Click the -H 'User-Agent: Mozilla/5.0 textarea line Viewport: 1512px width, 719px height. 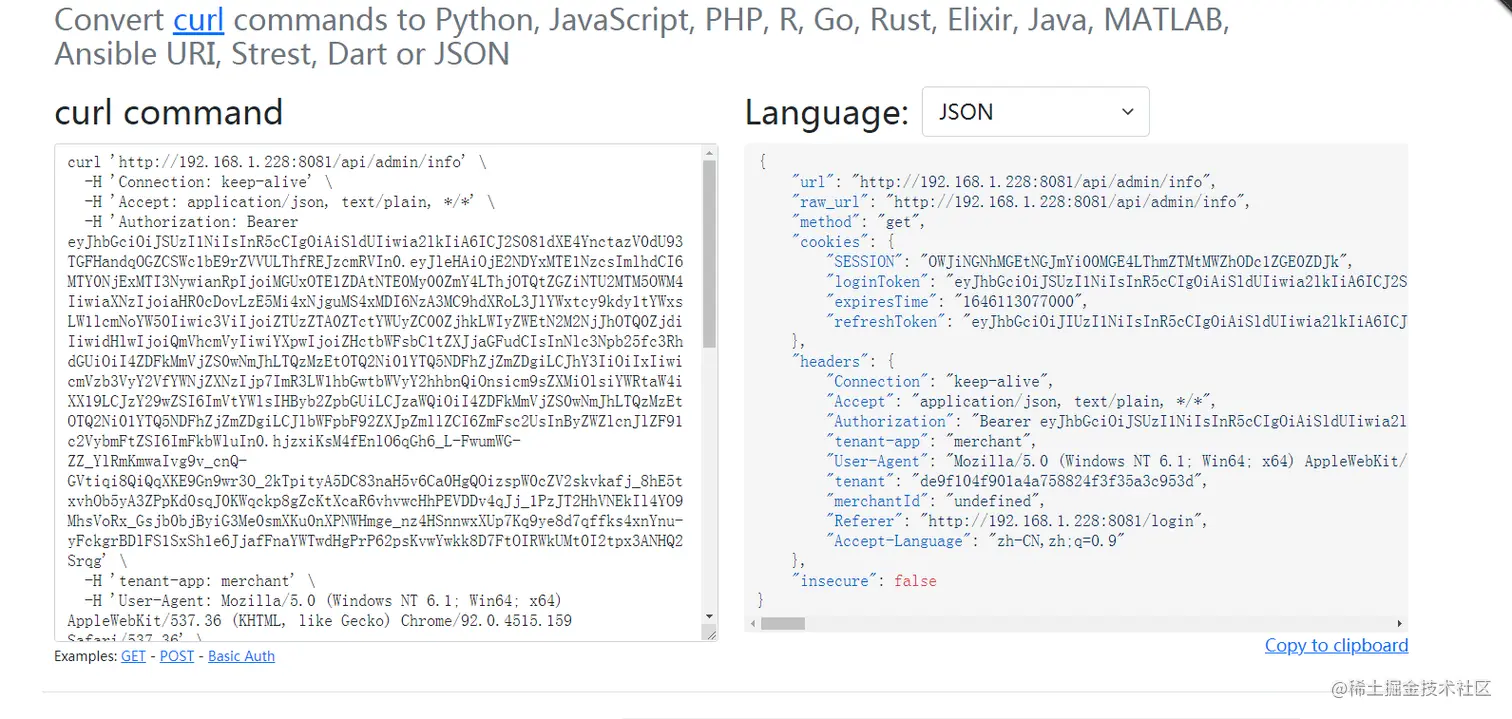(x=323, y=601)
